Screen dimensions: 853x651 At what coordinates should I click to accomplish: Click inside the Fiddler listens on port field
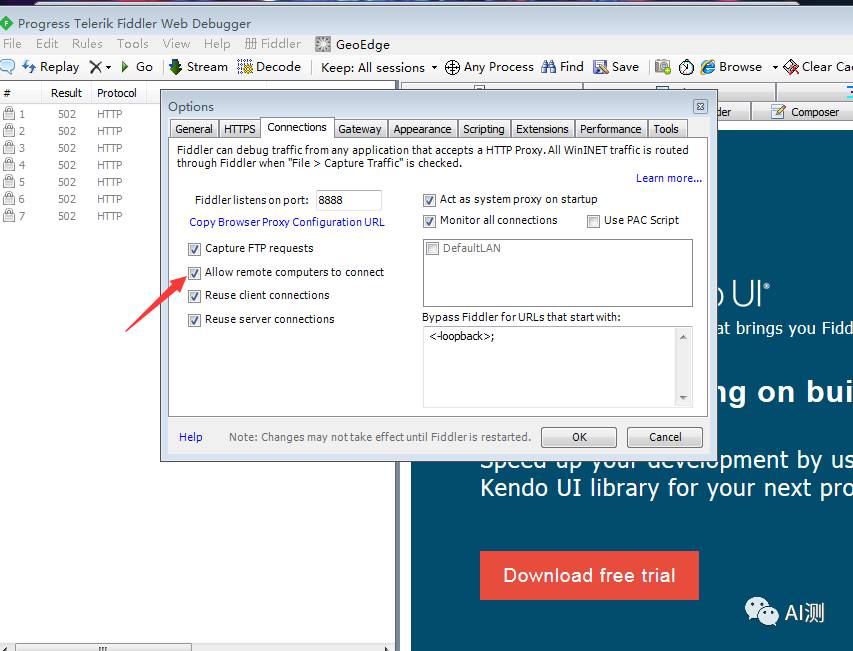point(348,199)
